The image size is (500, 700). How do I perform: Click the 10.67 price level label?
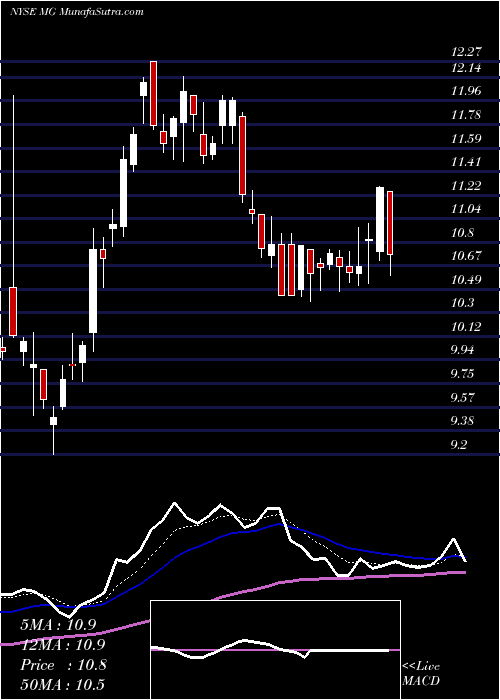pos(467,256)
